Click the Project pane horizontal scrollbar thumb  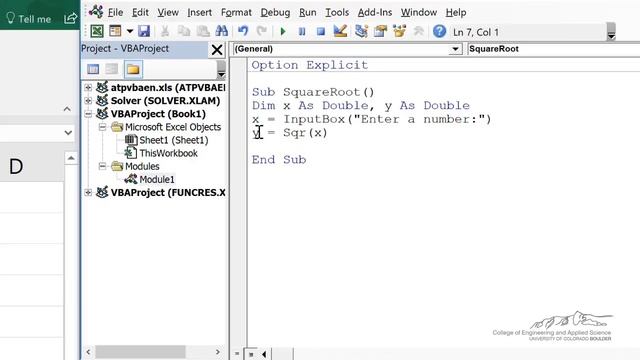pyautogui.click(x=140, y=352)
